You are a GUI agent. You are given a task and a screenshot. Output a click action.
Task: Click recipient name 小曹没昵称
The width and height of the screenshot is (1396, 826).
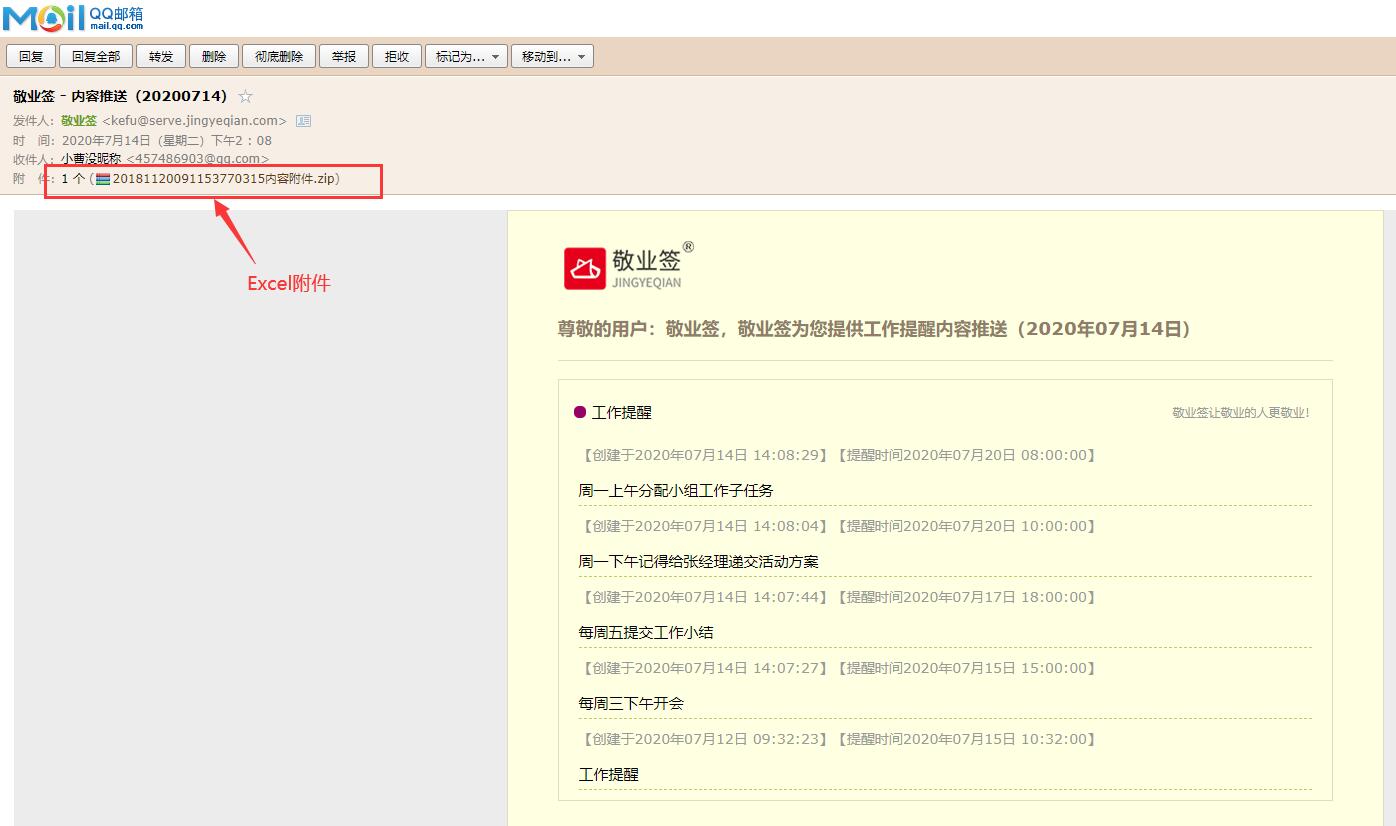(x=91, y=159)
